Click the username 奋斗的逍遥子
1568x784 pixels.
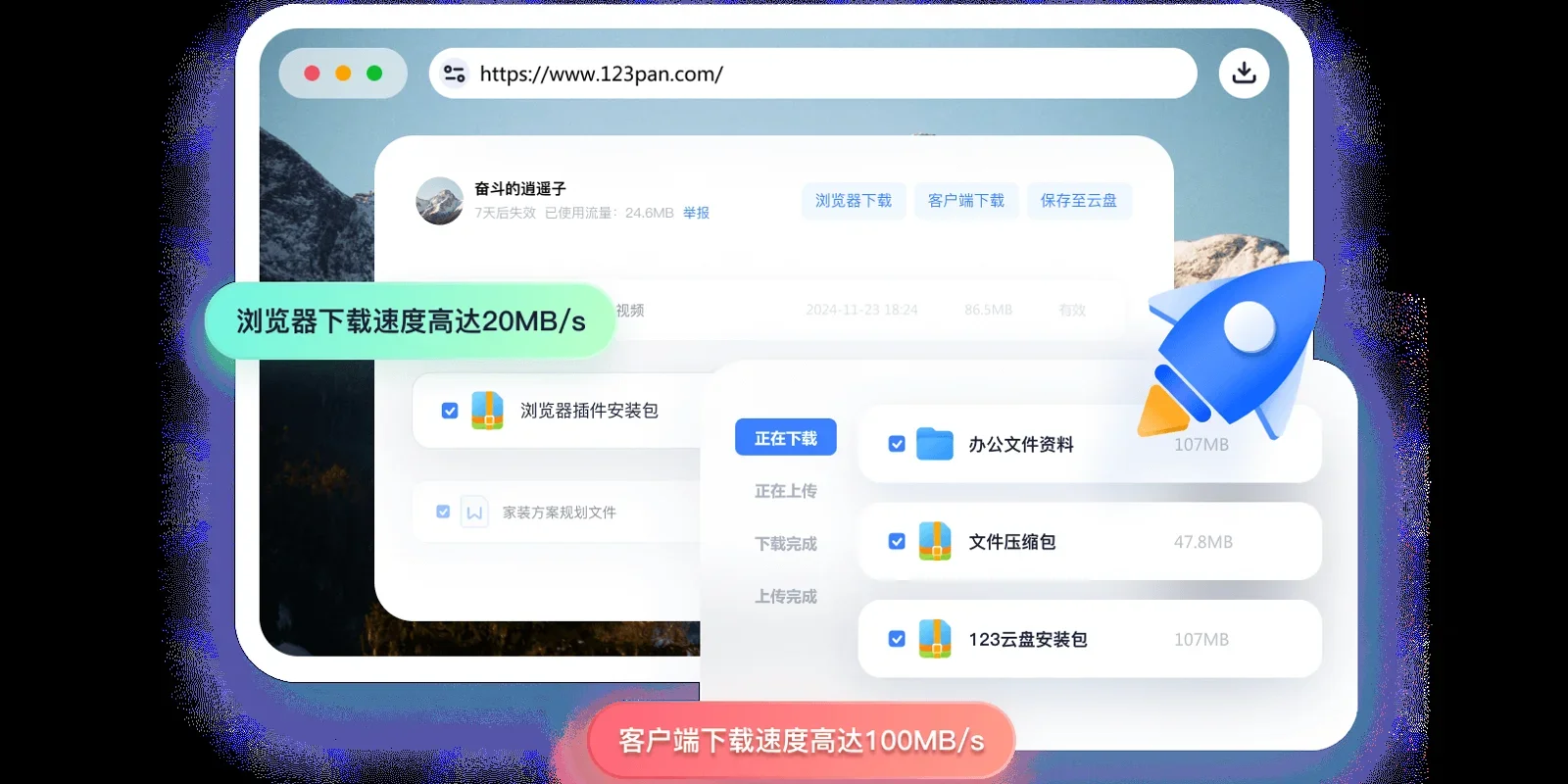tap(520, 188)
